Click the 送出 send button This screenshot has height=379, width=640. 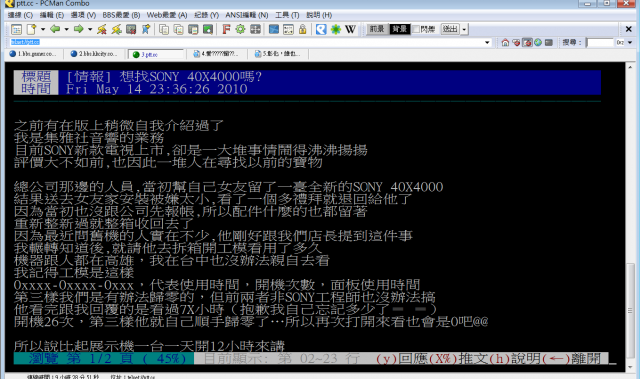(x=451, y=29)
